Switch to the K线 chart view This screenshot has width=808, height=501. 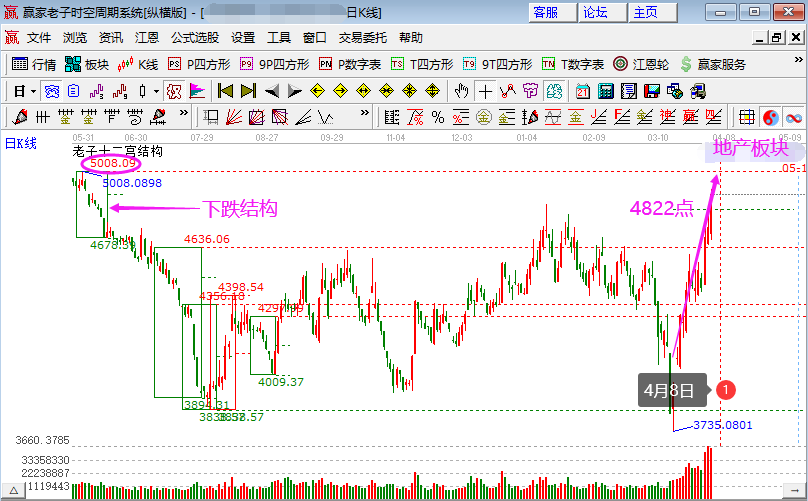click(138, 64)
